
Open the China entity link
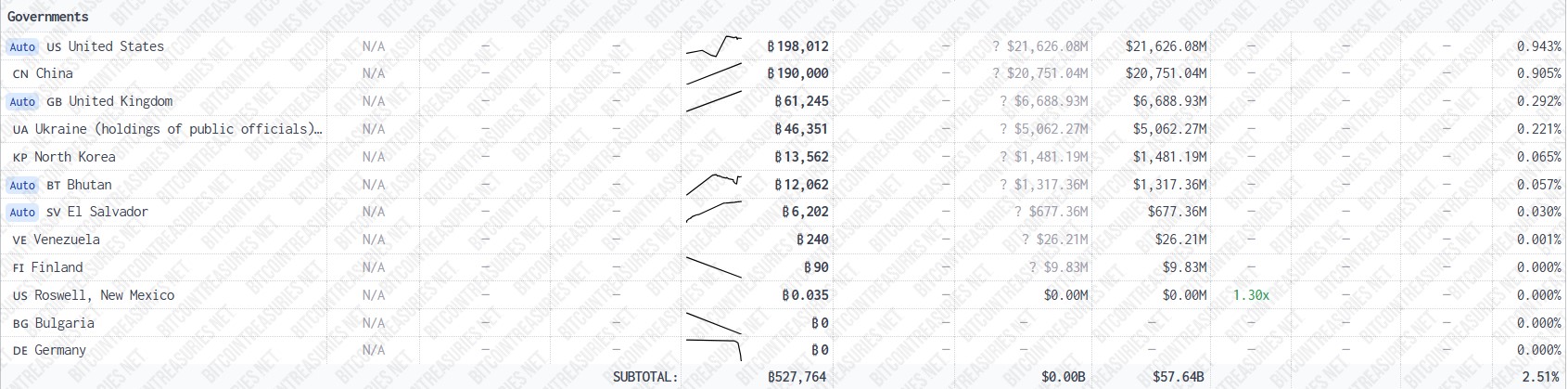54,73
